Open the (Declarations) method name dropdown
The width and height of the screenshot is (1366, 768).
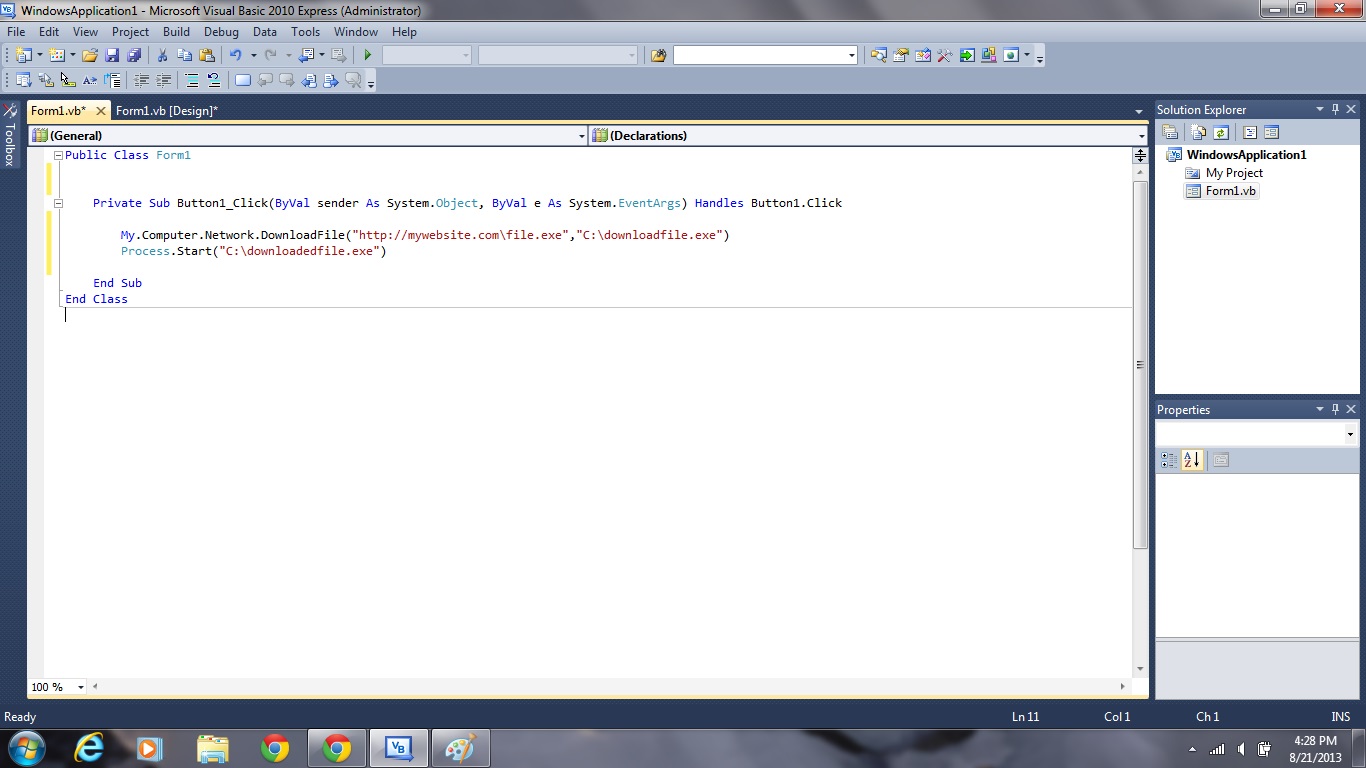pos(1141,136)
